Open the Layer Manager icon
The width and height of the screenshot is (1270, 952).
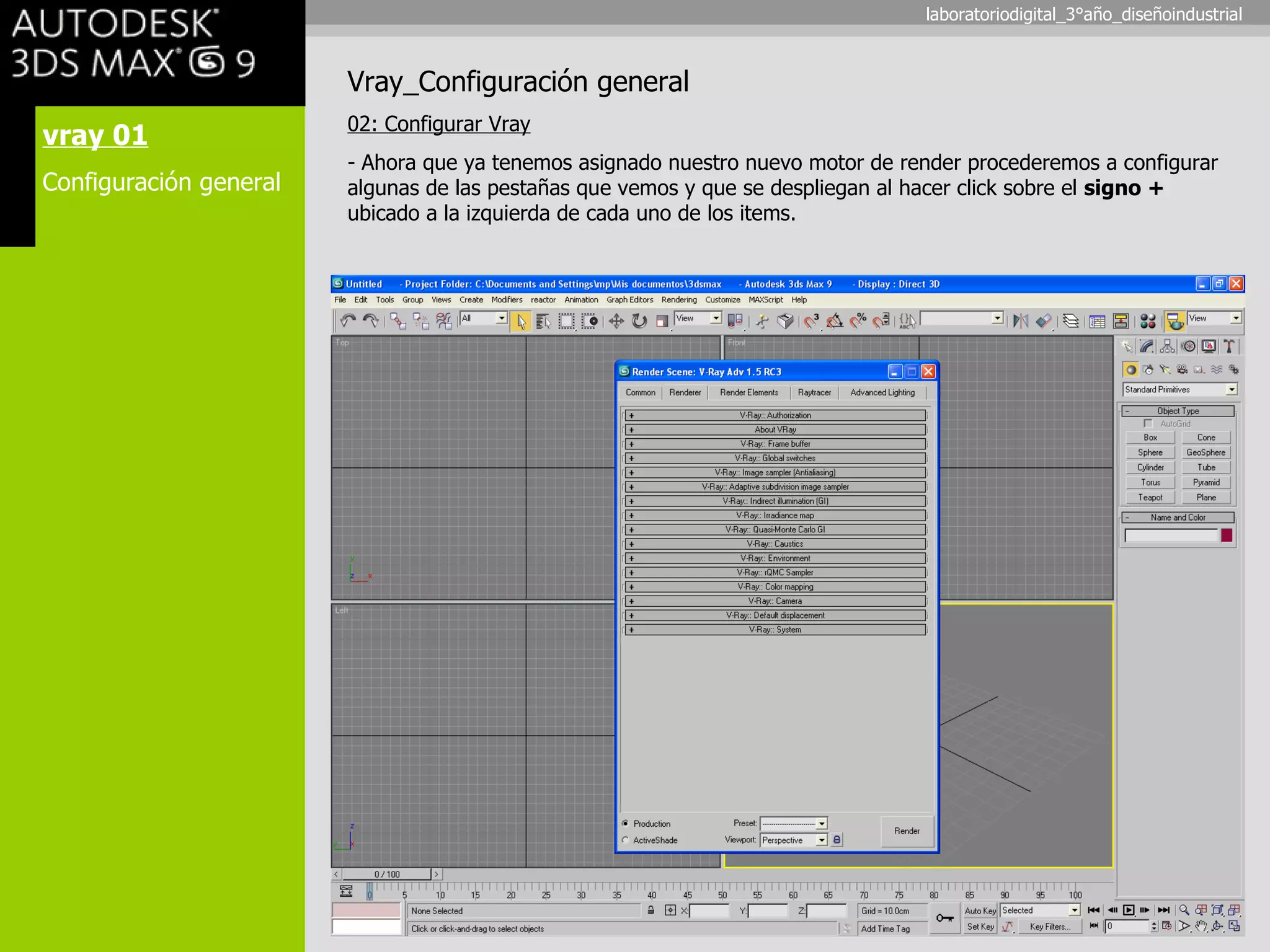click(1070, 320)
